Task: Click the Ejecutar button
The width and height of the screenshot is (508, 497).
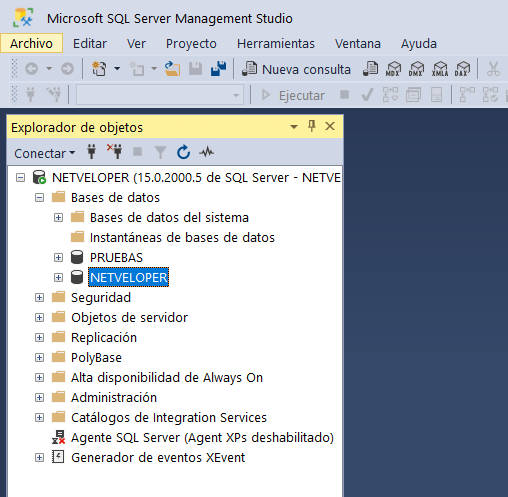Action: click(x=293, y=95)
